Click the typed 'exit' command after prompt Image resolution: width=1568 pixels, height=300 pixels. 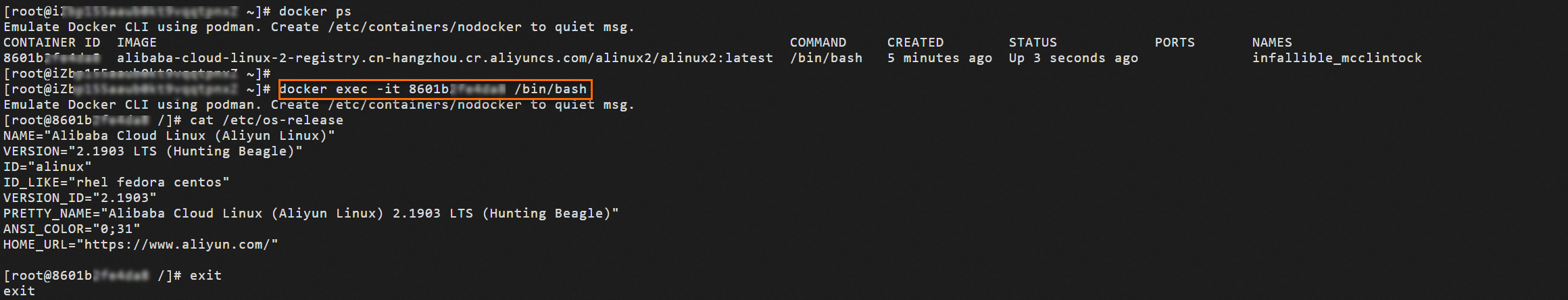[x=205, y=276]
